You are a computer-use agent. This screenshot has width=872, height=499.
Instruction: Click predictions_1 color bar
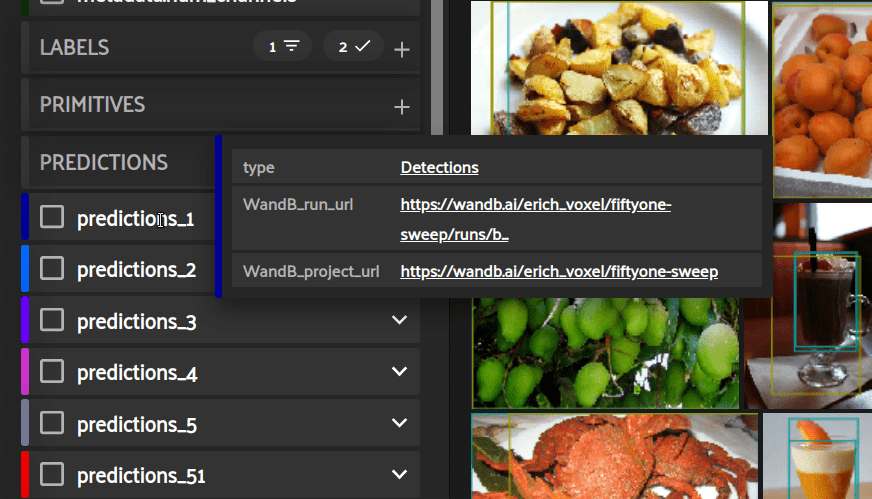25,217
